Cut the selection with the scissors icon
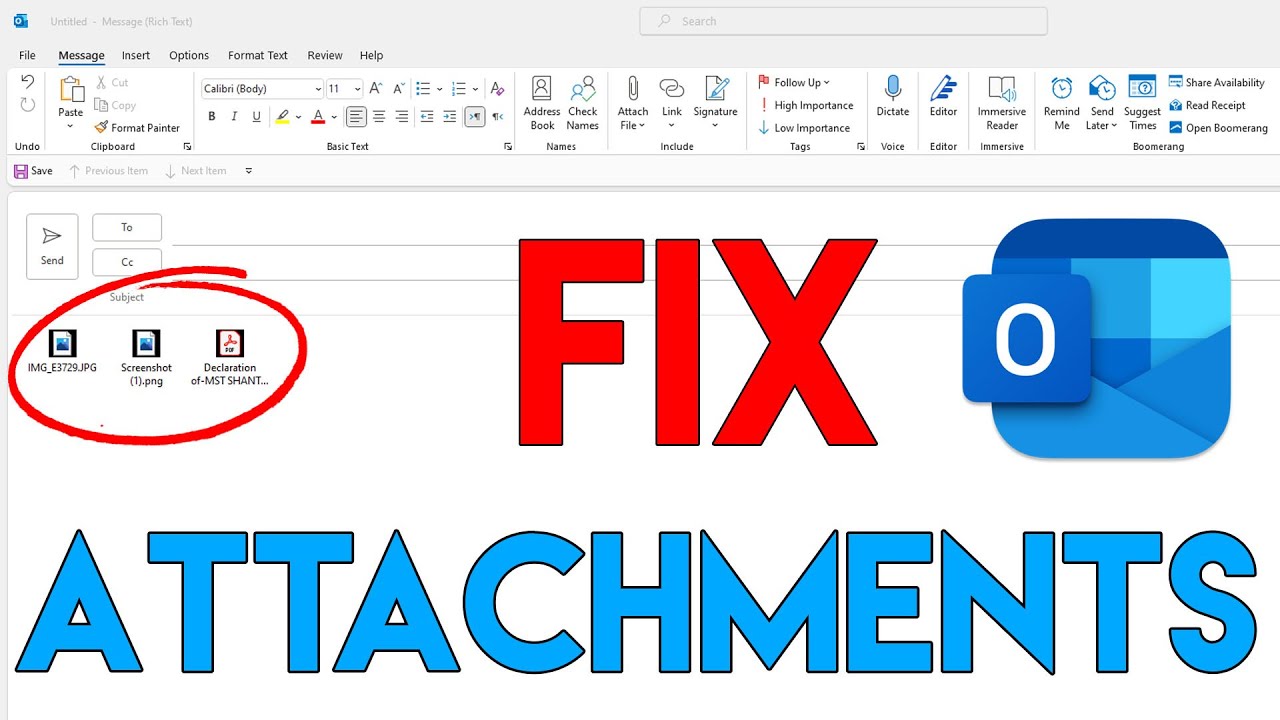The width and height of the screenshot is (1280, 720). click(112, 82)
